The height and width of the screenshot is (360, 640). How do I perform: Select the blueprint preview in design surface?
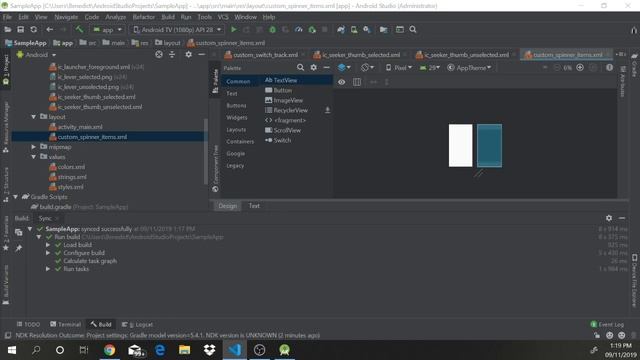[489, 146]
